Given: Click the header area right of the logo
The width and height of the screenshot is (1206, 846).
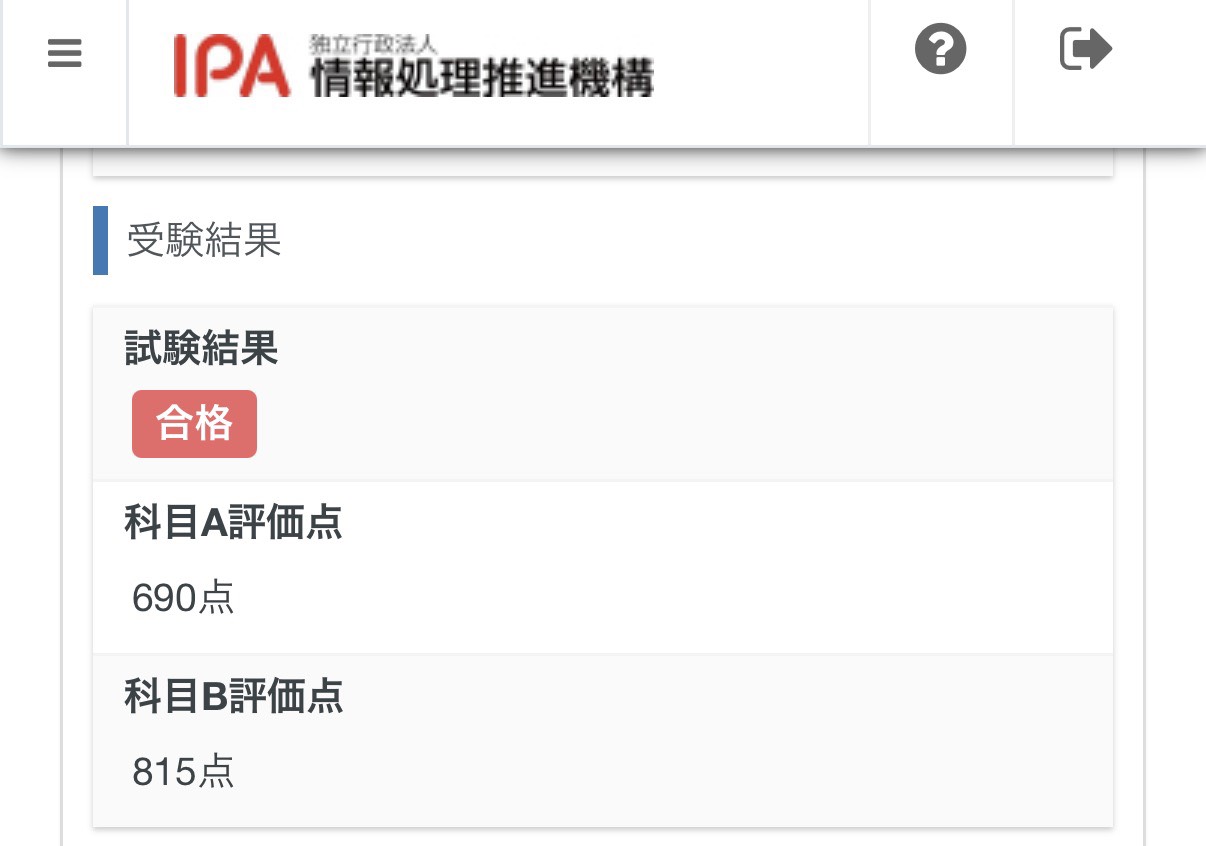Looking at the screenshot, I should click(x=760, y=70).
